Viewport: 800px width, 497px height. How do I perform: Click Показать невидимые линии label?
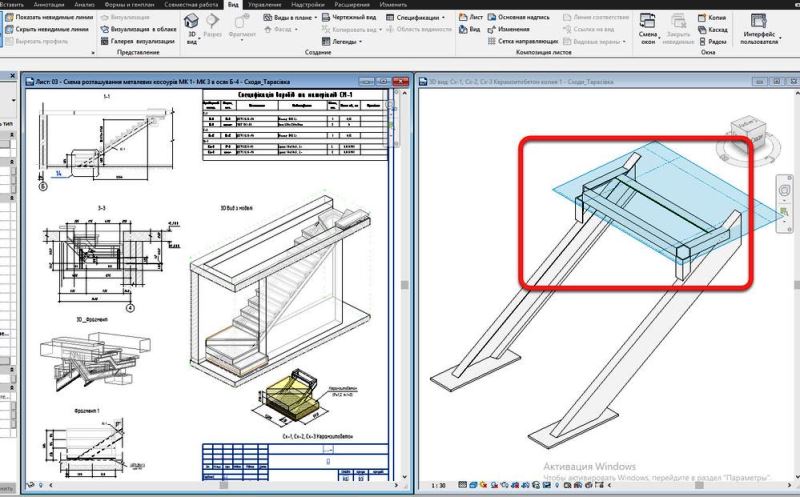click(x=54, y=17)
